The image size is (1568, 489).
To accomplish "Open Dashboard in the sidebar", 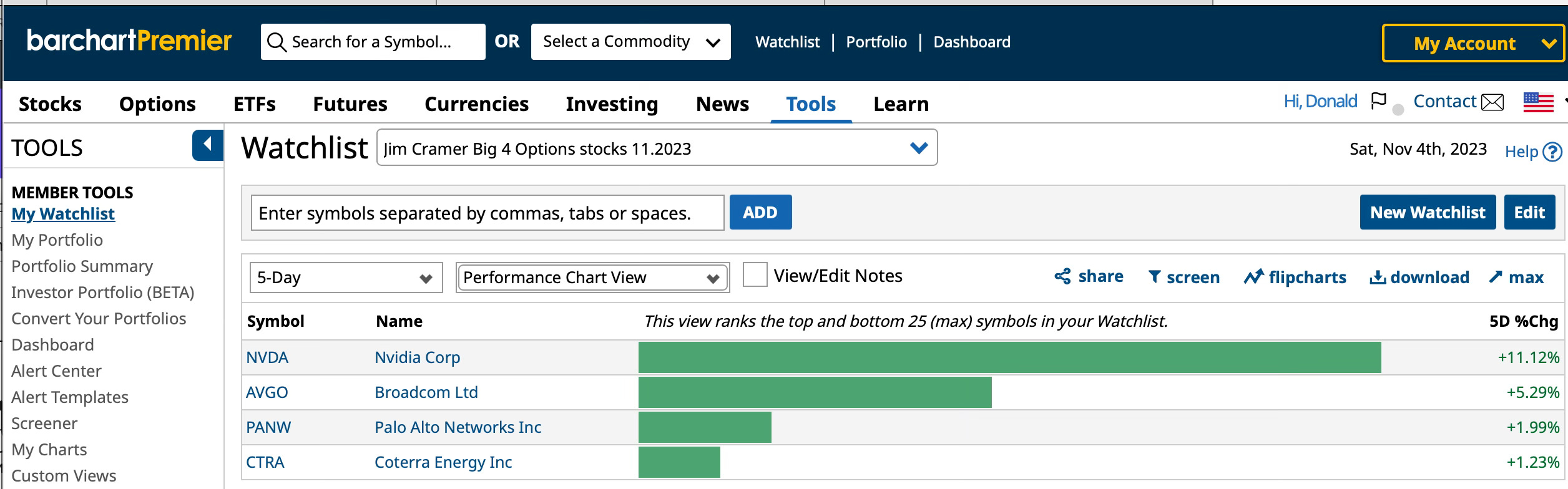I will click(x=52, y=345).
